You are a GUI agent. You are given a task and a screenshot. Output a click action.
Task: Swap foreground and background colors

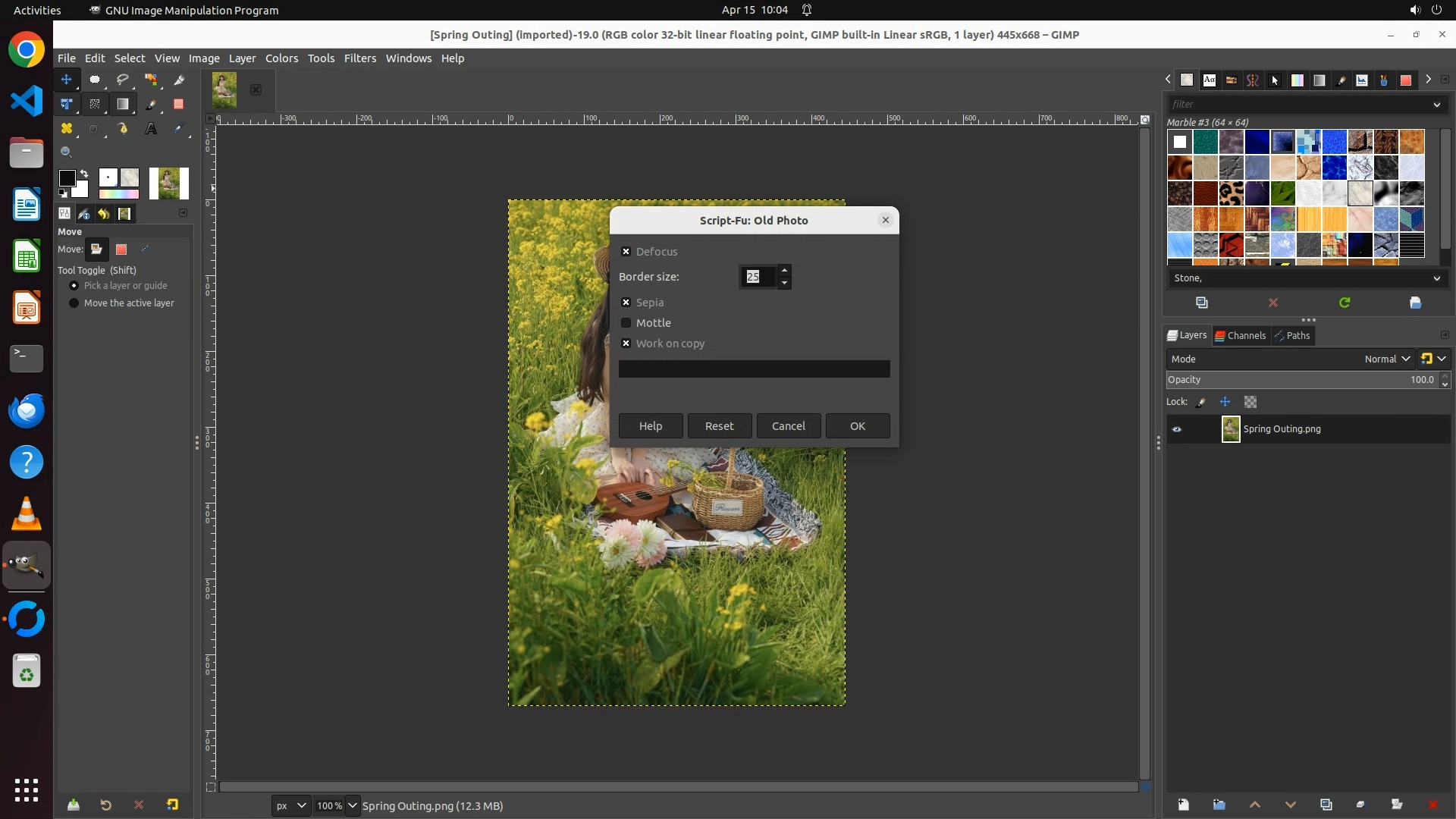point(84,174)
